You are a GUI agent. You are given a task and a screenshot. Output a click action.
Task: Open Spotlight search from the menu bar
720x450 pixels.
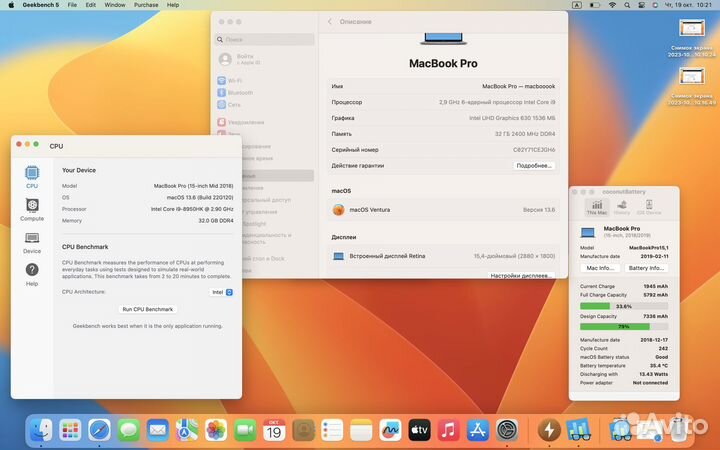coord(627,5)
